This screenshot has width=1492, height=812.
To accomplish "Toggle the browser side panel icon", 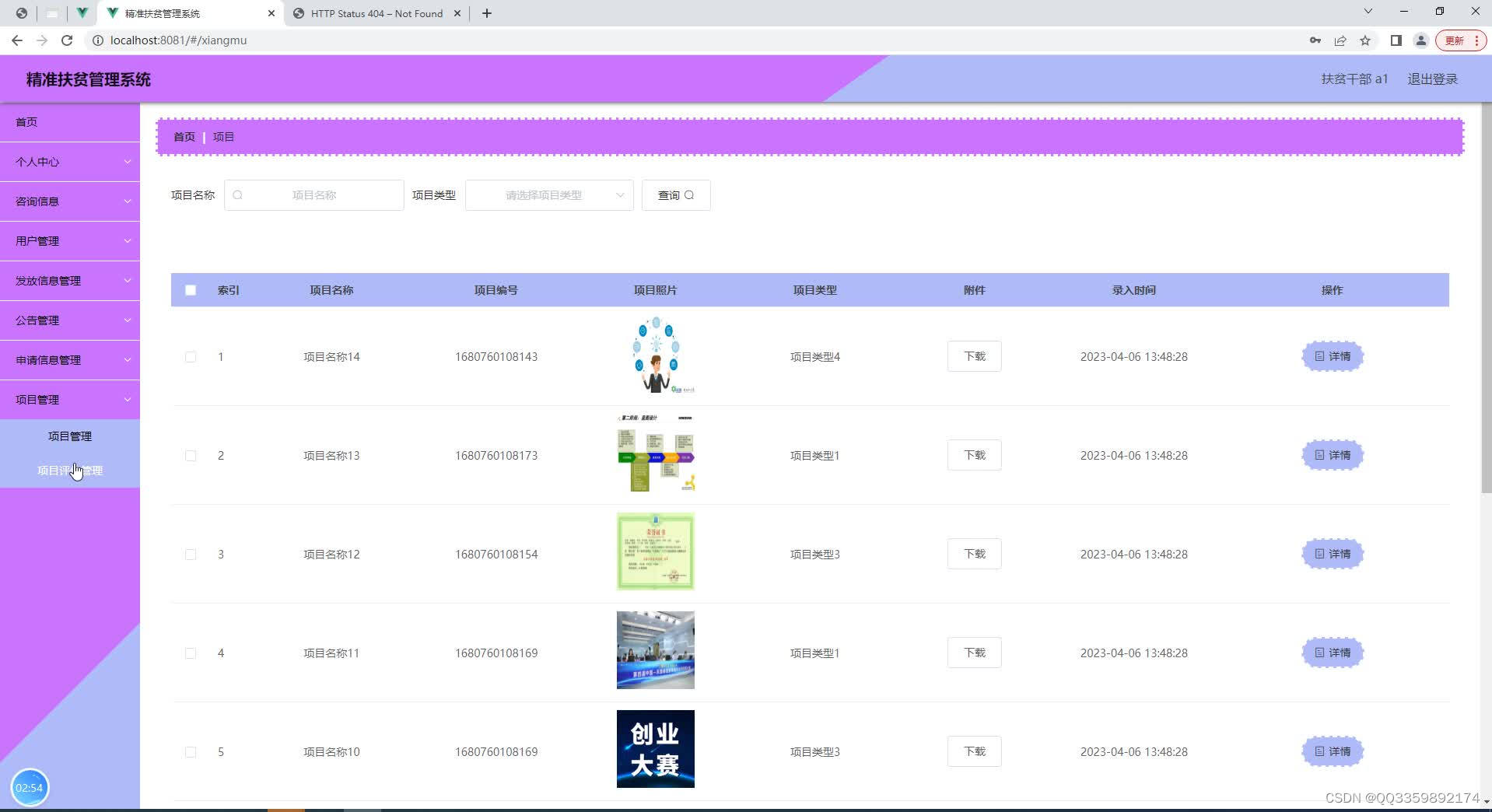I will [x=1396, y=40].
